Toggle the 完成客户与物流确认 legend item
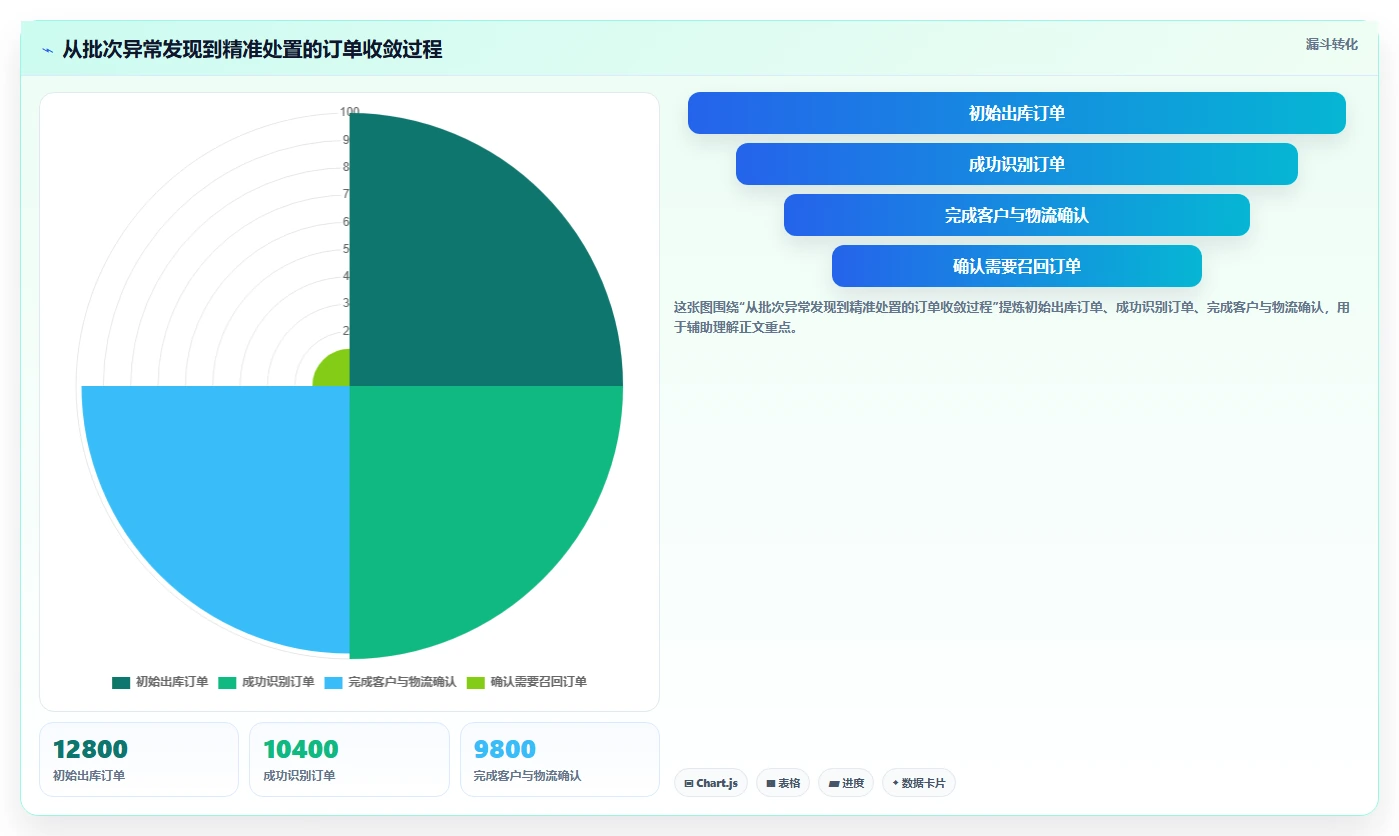1399x836 pixels. [390, 682]
